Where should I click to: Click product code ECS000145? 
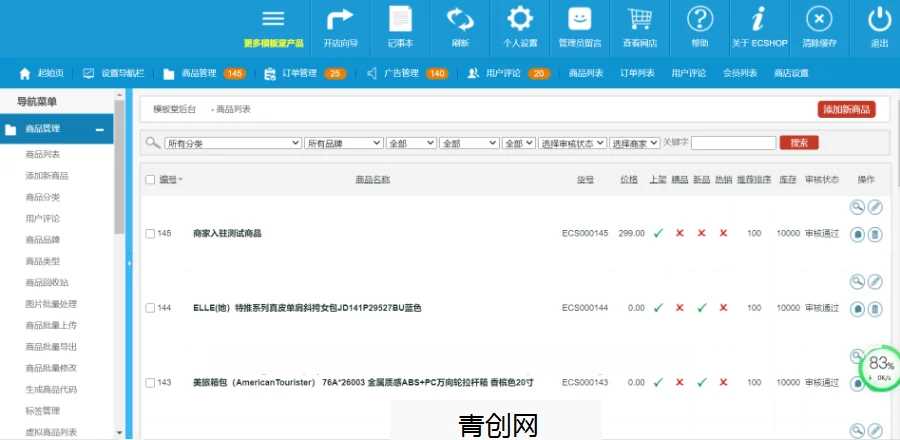coord(584,233)
